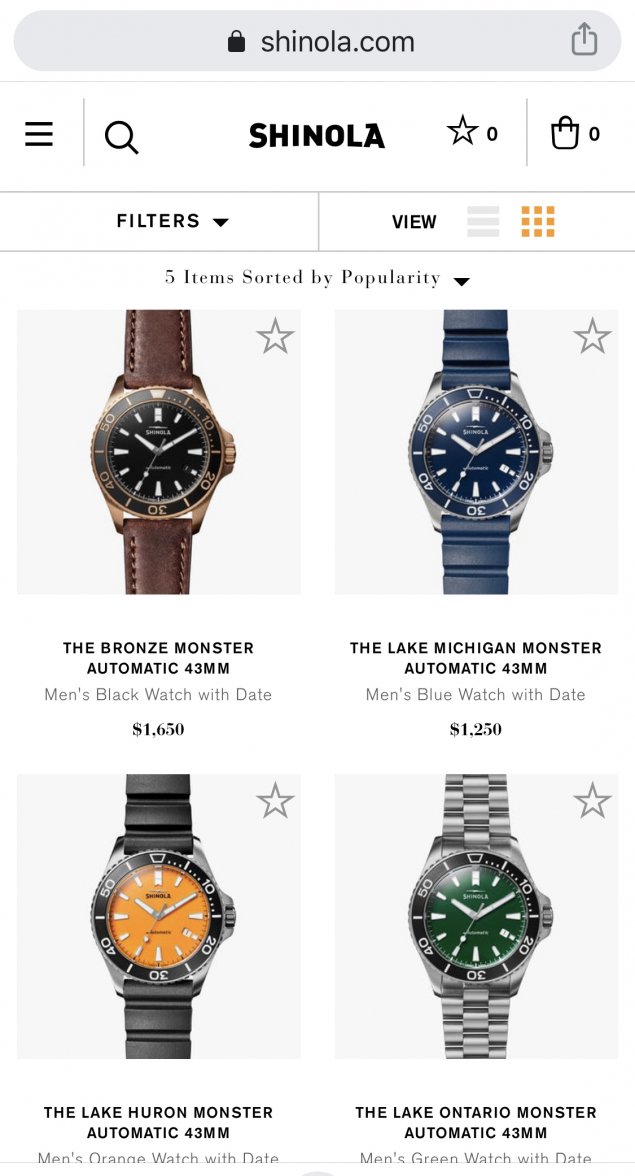Switch to list view layout

point(483,221)
